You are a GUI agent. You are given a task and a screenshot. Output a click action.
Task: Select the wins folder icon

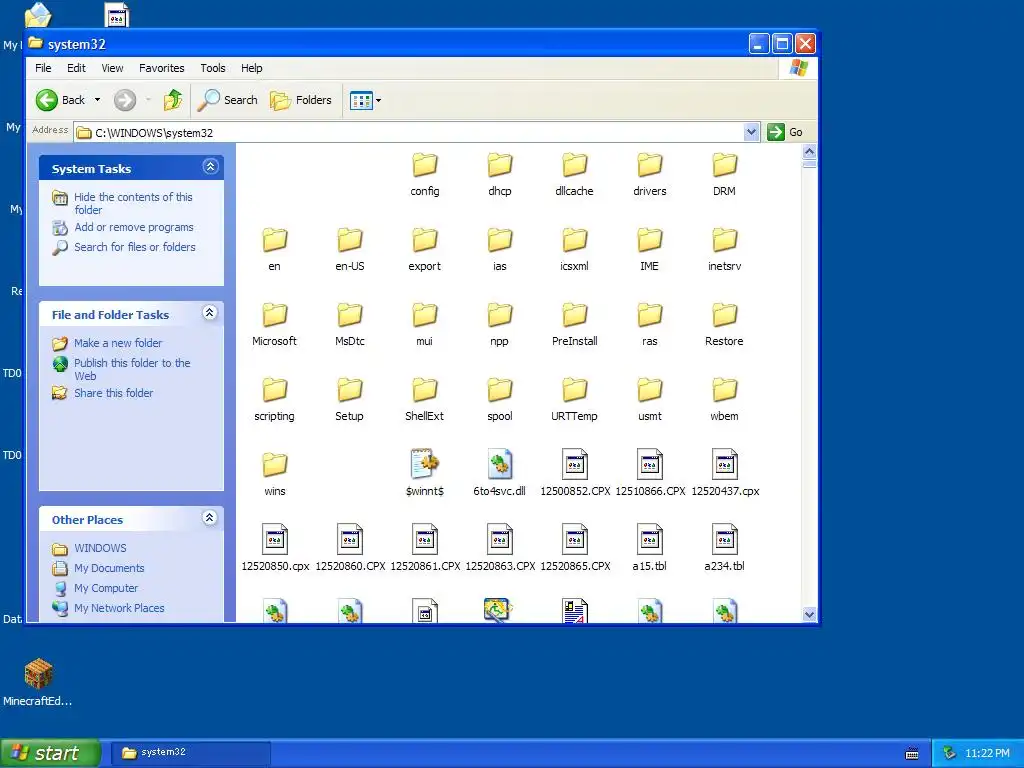coord(274,465)
